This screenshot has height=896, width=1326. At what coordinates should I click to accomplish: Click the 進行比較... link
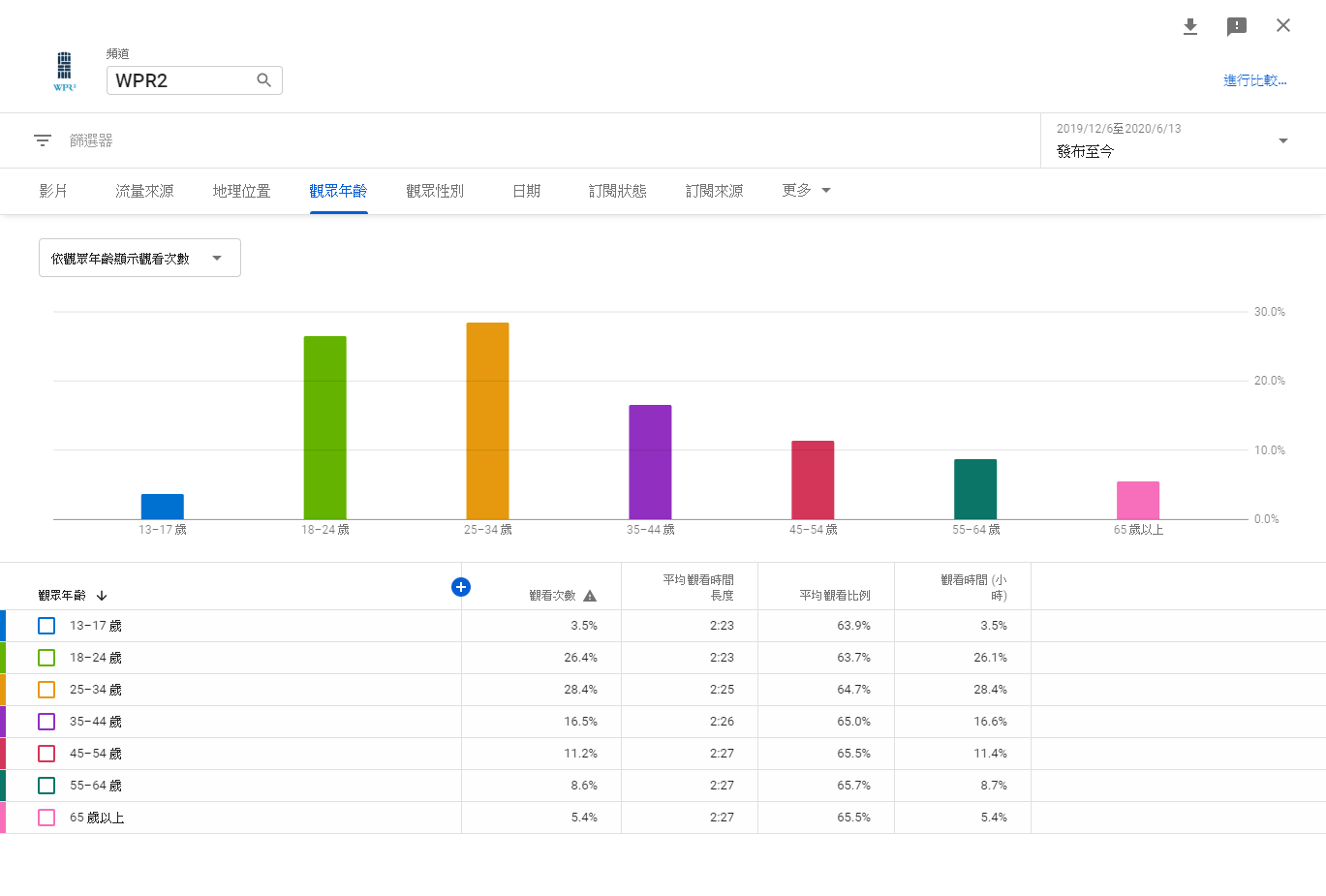coord(1254,80)
